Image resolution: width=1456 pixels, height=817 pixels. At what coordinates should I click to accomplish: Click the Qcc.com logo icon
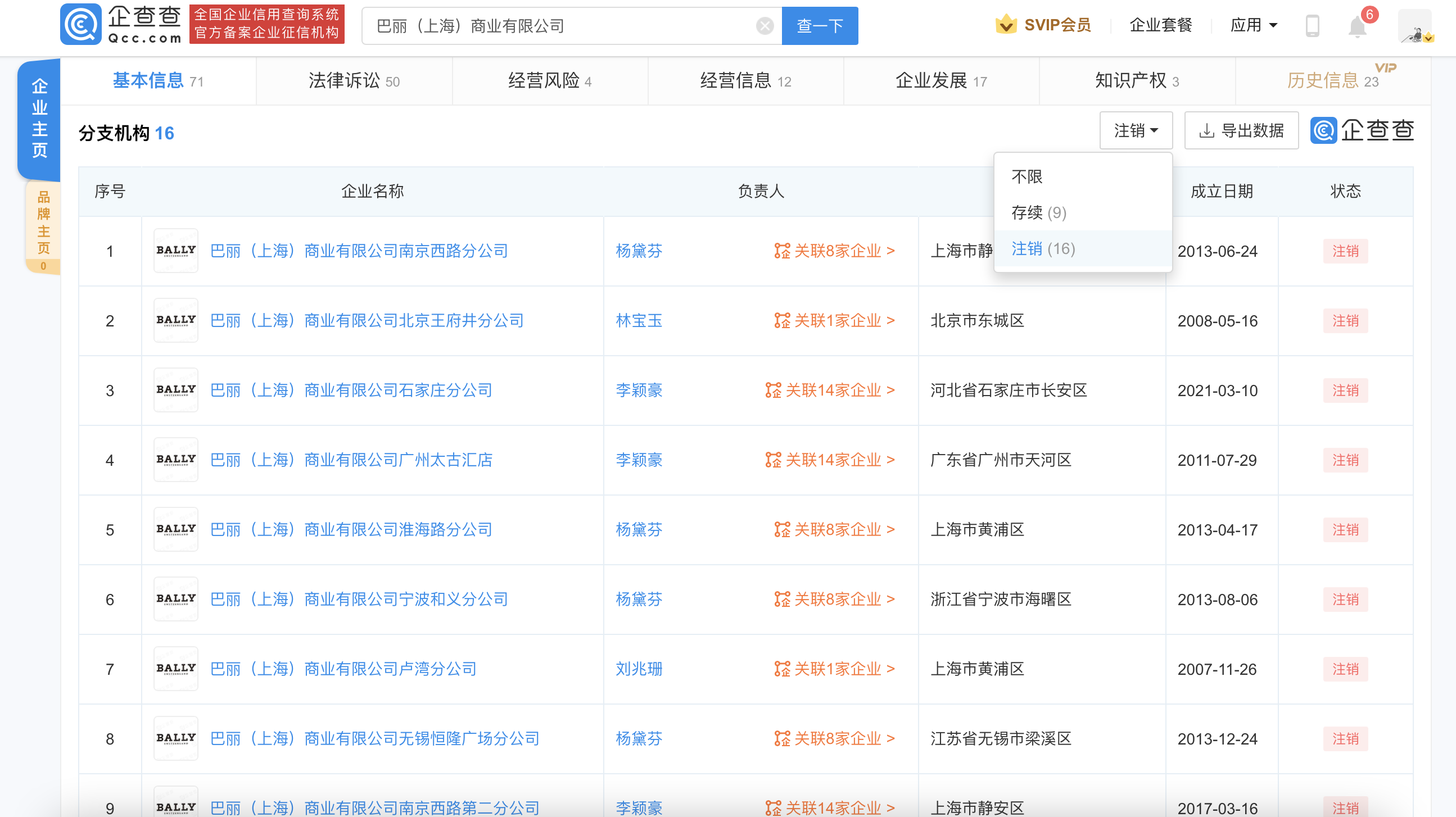pyautogui.click(x=81, y=25)
